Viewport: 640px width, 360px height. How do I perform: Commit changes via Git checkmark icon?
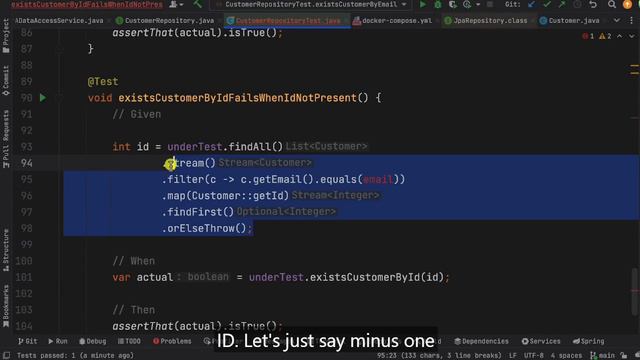tap(547, 4)
